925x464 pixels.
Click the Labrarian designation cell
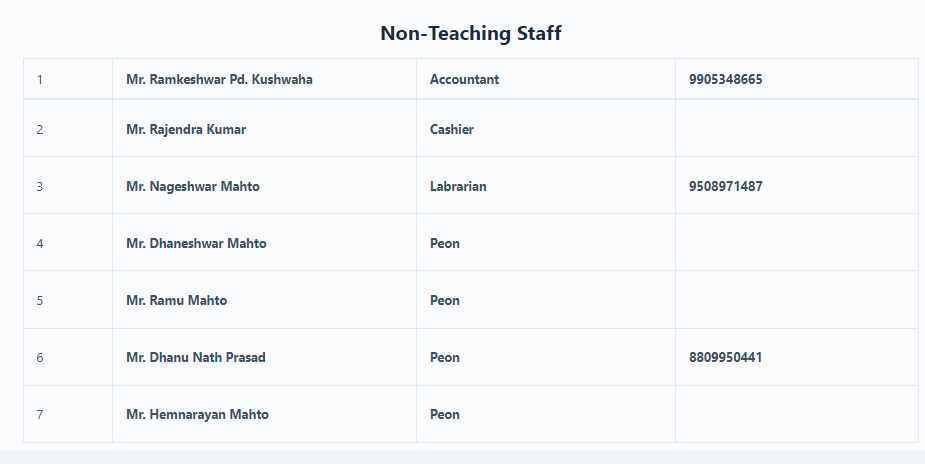546,186
